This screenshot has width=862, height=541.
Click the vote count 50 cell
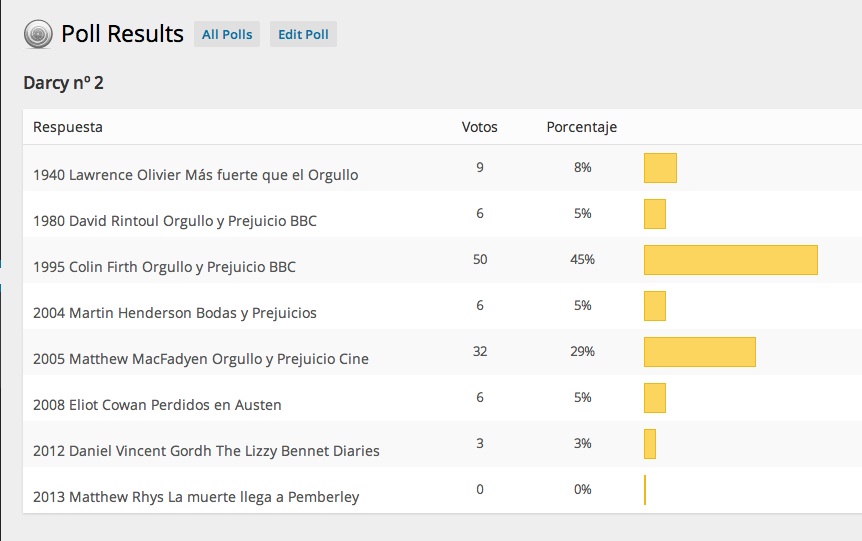[480, 259]
